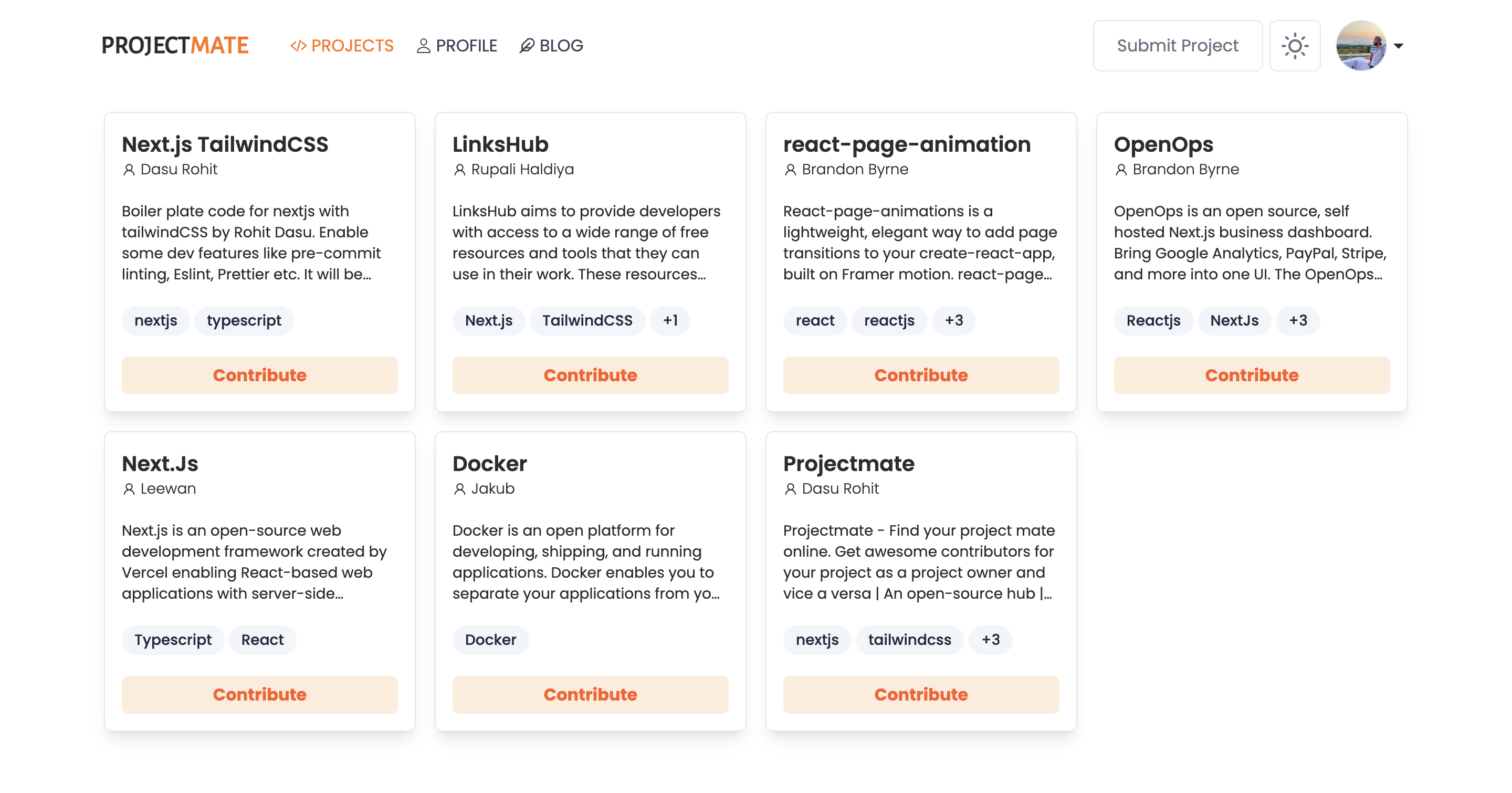The height and width of the screenshot is (793, 1512).
Task: Open Docker project title
Action: point(489,464)
